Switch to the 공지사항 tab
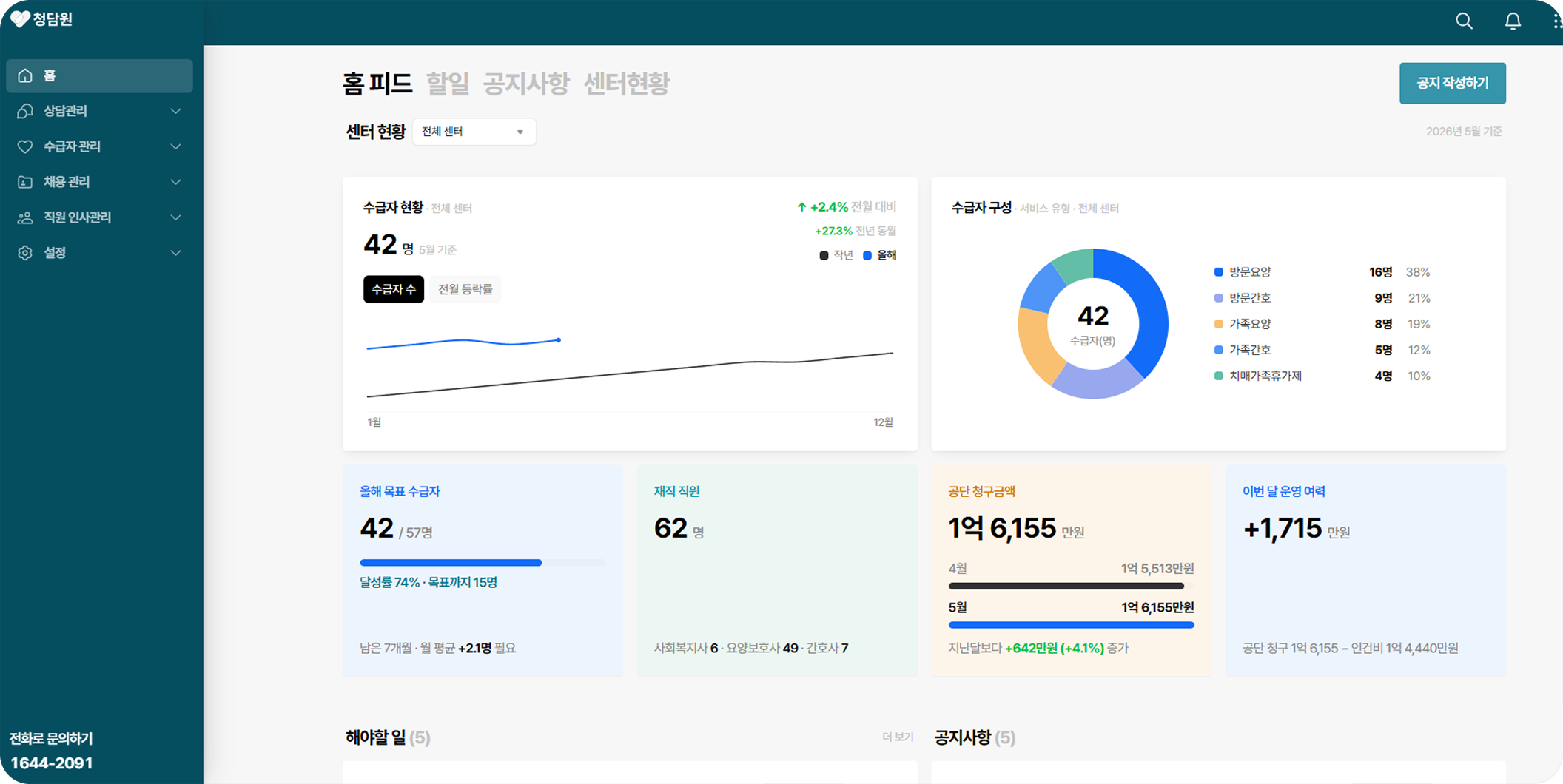 coord(526,84)
